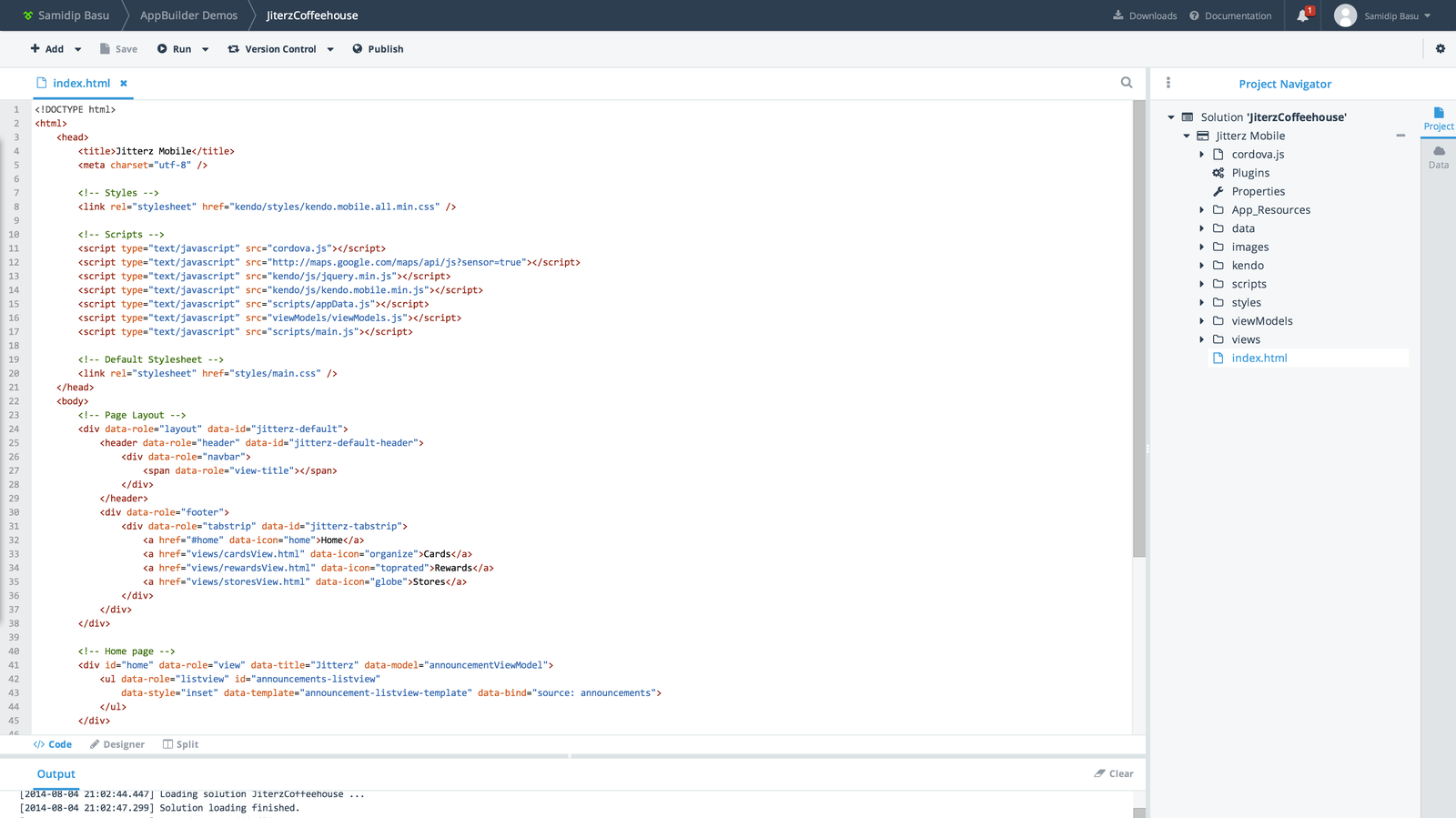The height and width of the screenshot is (818, 1456).
Task: Open Project Navigator options menu
Action: click(1168, 83)
